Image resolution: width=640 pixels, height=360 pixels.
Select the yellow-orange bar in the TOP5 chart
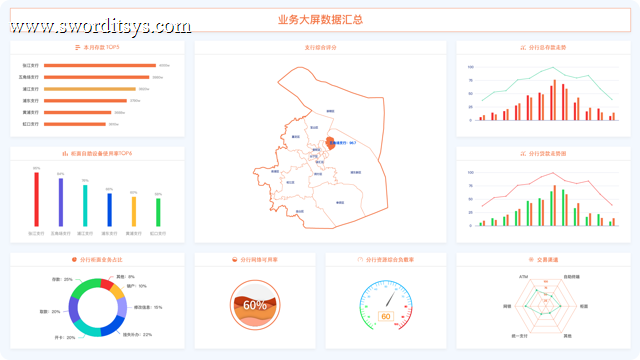[90, 89]
